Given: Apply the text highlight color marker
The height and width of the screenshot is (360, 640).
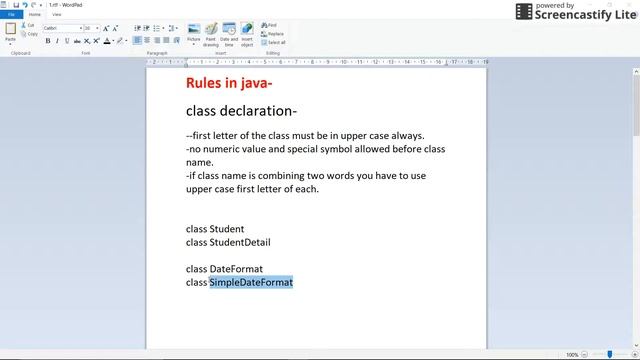Looking at the screenshot, I should click(x=120, y=41).
